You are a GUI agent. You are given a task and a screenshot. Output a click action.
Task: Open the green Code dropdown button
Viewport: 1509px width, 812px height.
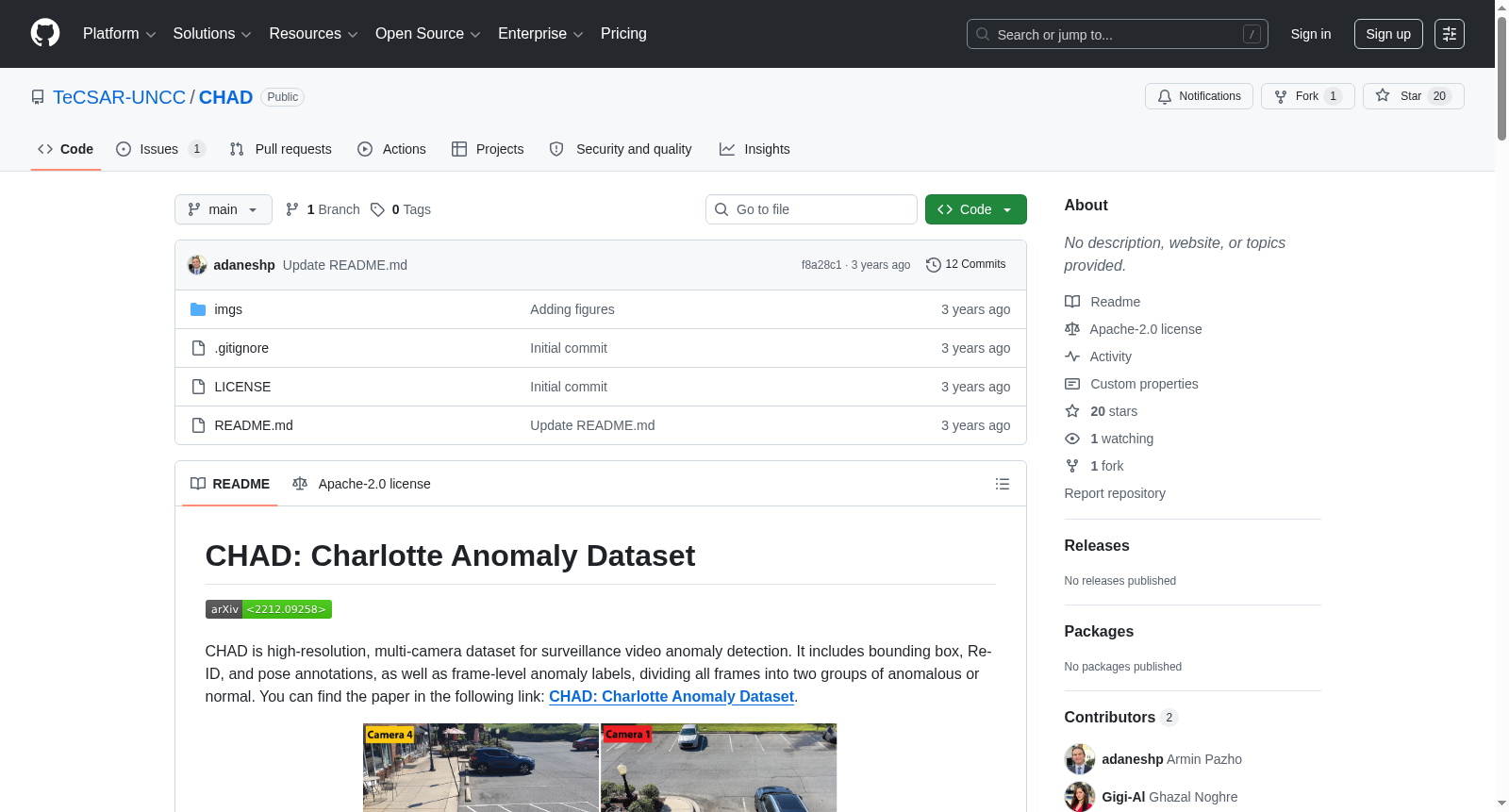(976, 209)
